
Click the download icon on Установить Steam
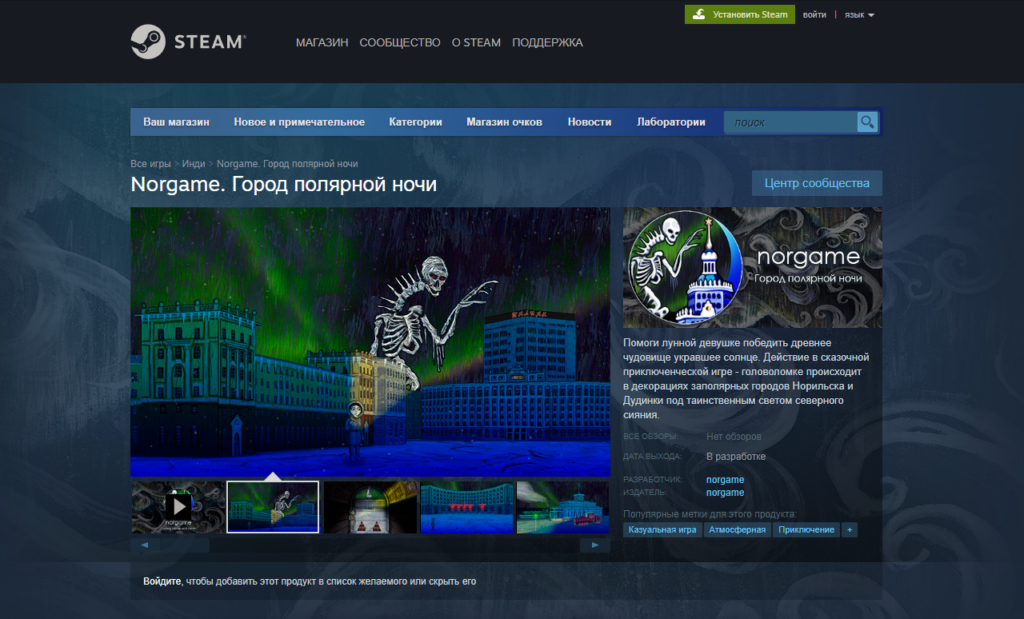click(x=699, y=14)
